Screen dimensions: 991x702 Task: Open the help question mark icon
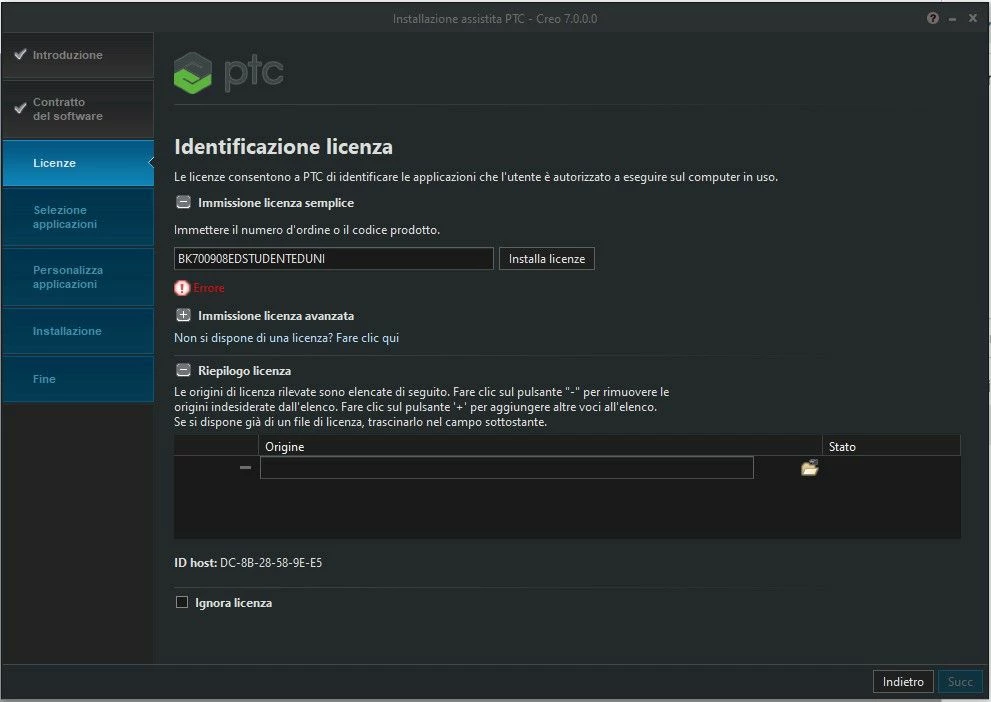pos(932,18)
